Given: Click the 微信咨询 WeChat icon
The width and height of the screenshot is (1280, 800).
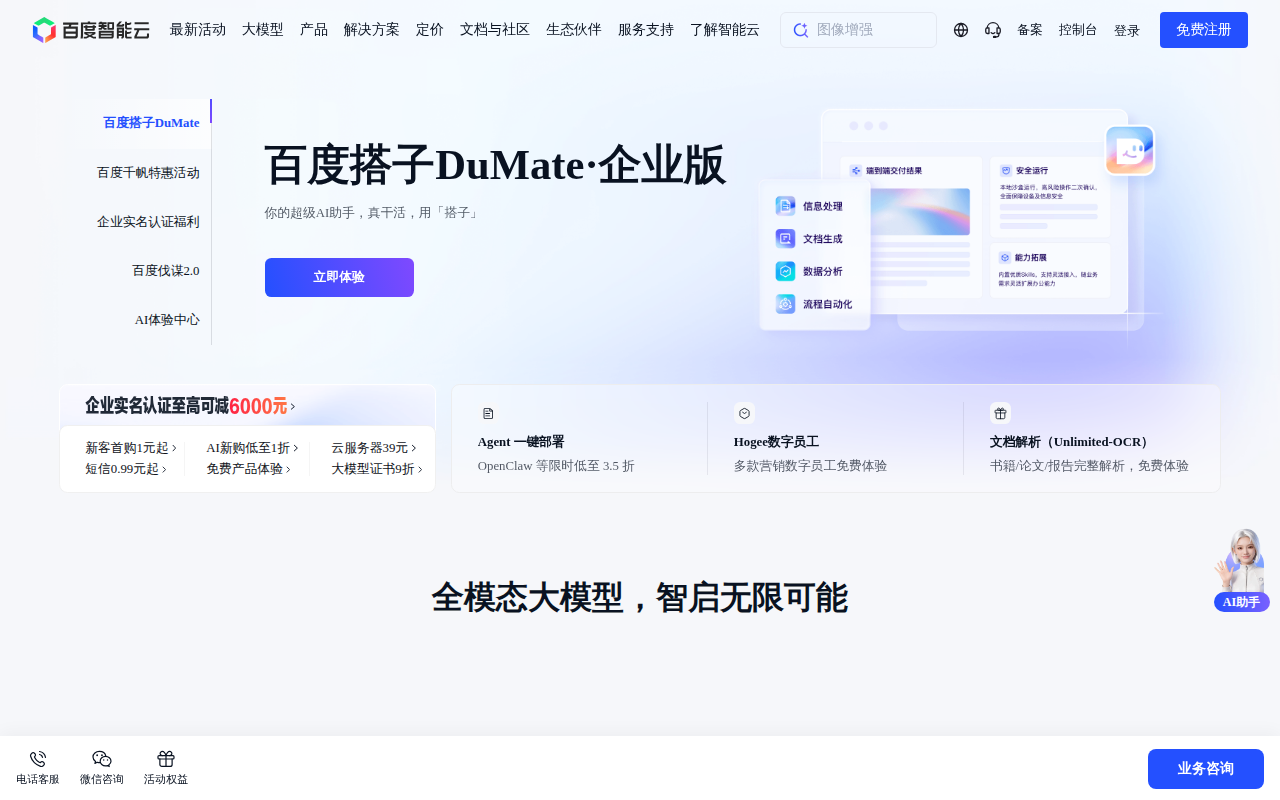Looking at the screenshot, I should point(102,759).
